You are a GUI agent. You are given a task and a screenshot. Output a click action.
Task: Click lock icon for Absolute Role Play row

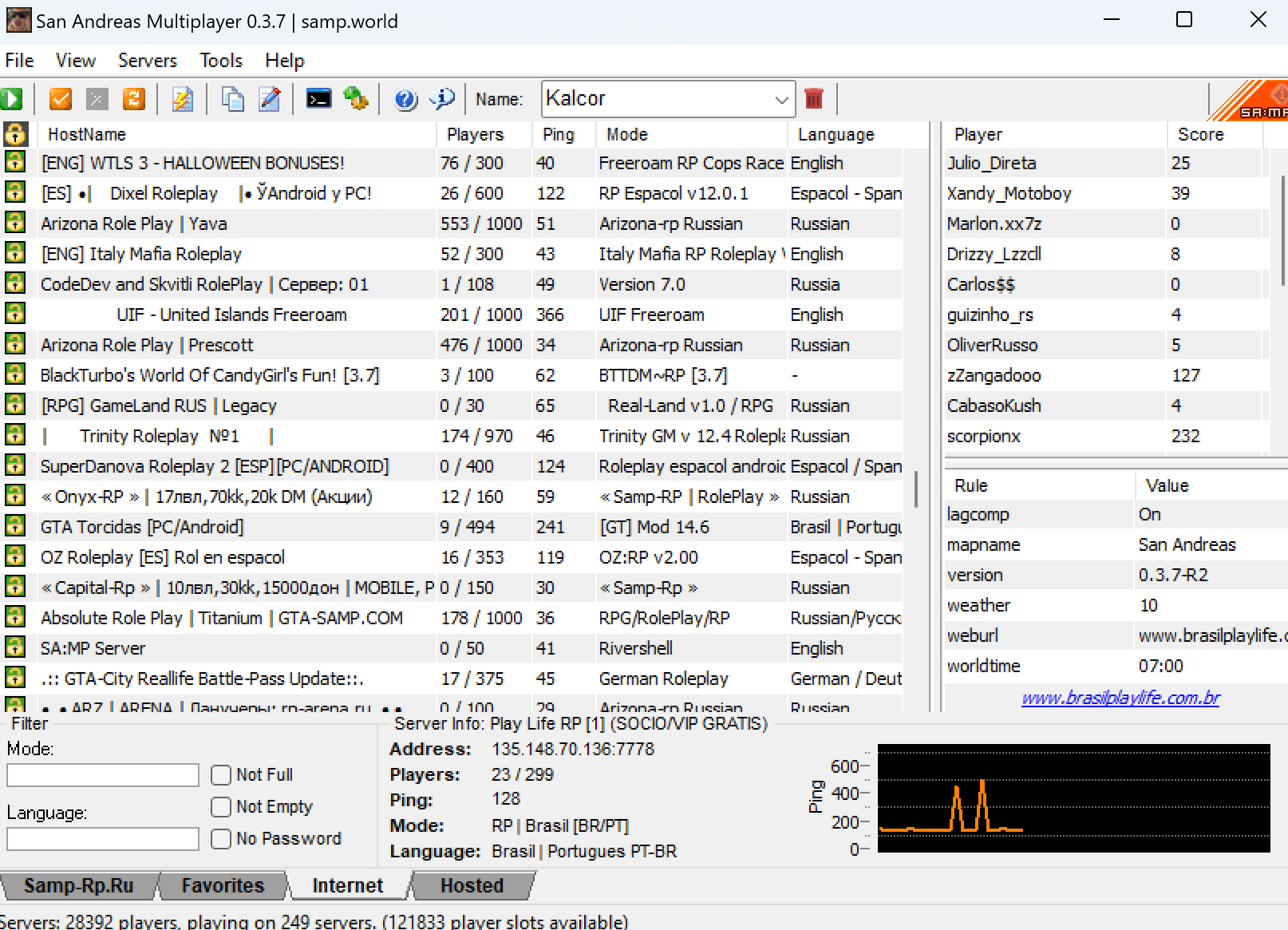point(15,618)
